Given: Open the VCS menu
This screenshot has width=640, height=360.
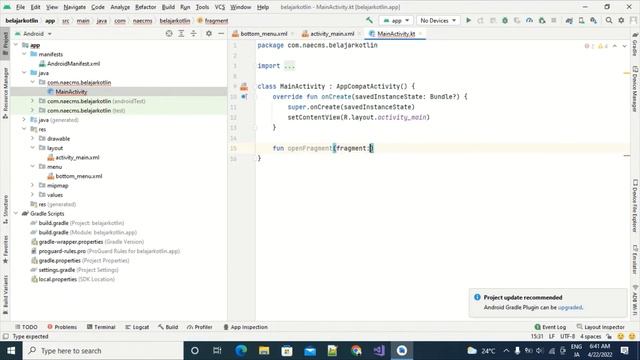Looking at the screenshot, I should click(220, 7).
